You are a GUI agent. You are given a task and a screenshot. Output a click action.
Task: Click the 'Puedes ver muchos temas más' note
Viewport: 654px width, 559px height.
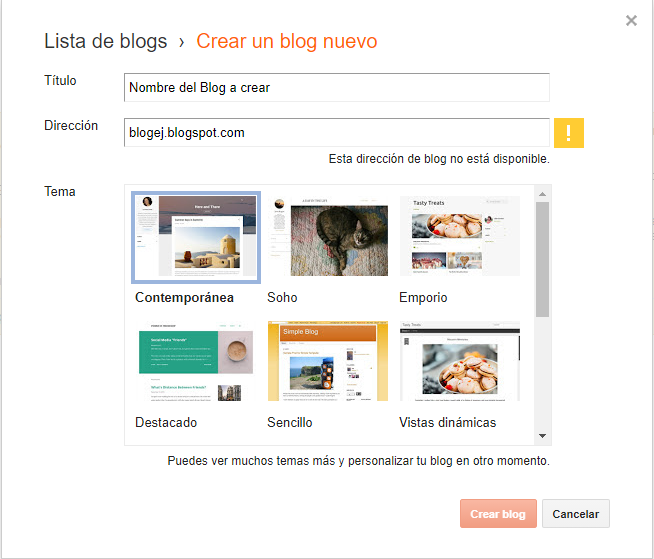point(359,461)
